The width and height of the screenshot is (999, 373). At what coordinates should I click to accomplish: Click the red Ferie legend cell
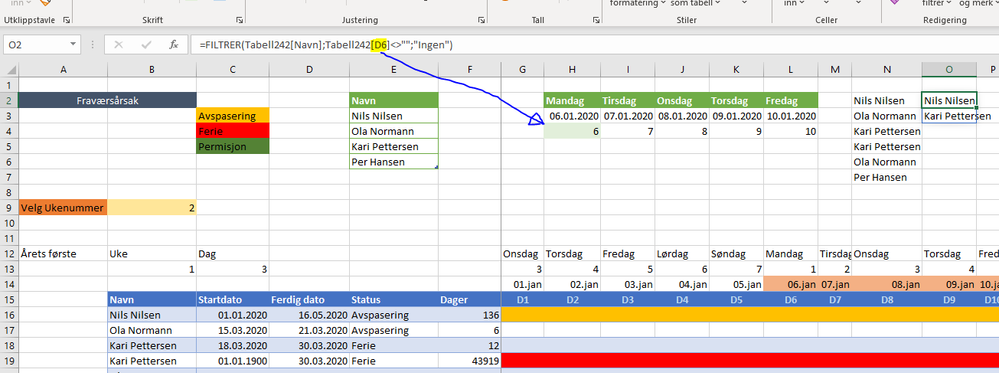tap(233, 131)
